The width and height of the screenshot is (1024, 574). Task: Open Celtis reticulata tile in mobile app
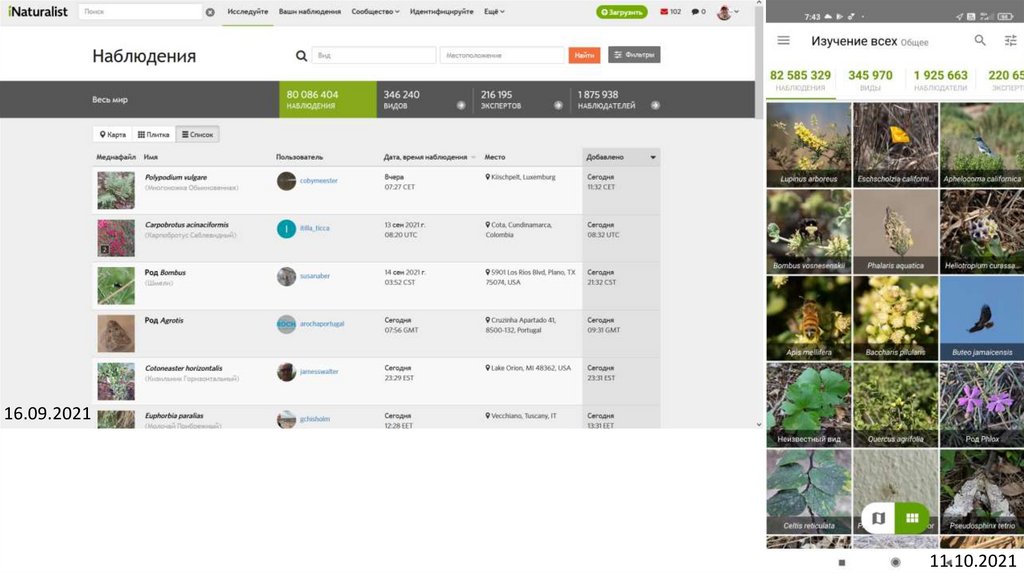pos(809,491)
